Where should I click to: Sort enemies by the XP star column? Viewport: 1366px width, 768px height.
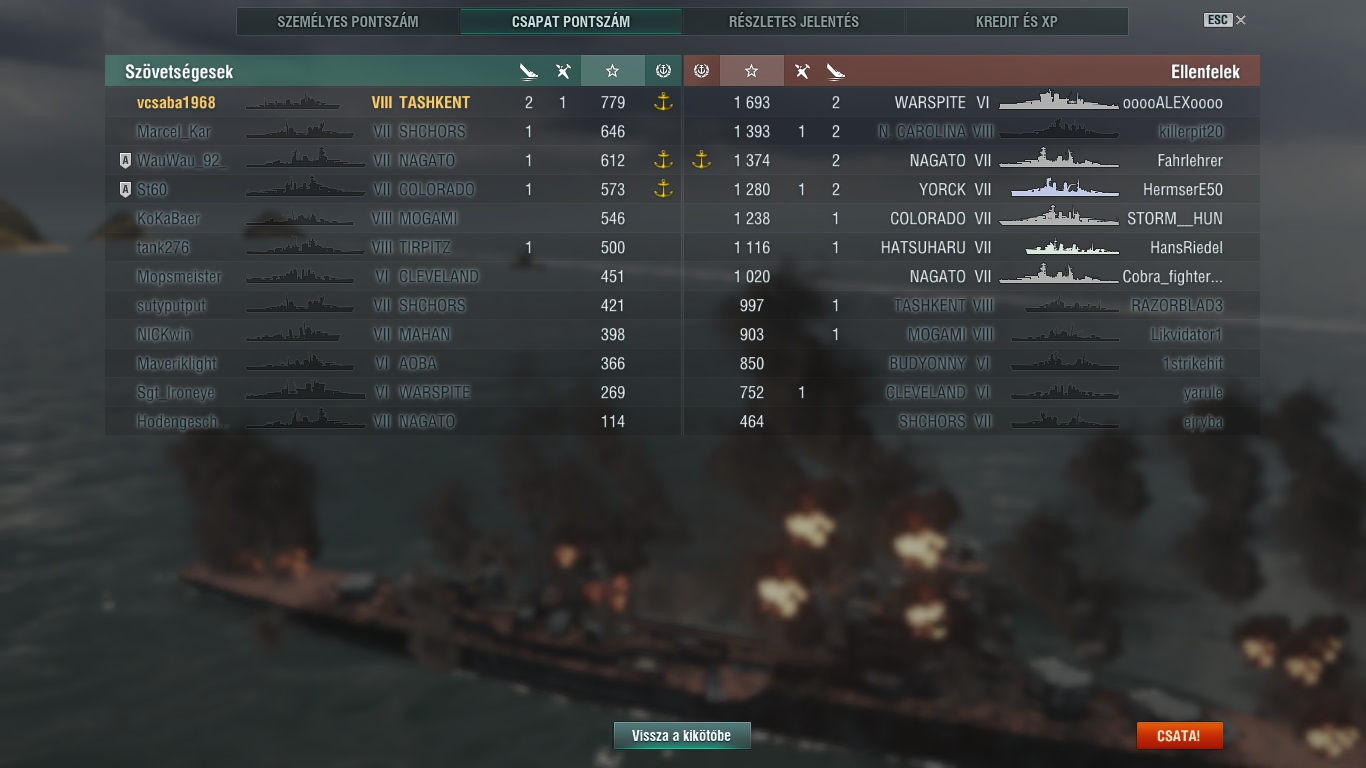tap(752, 71)
